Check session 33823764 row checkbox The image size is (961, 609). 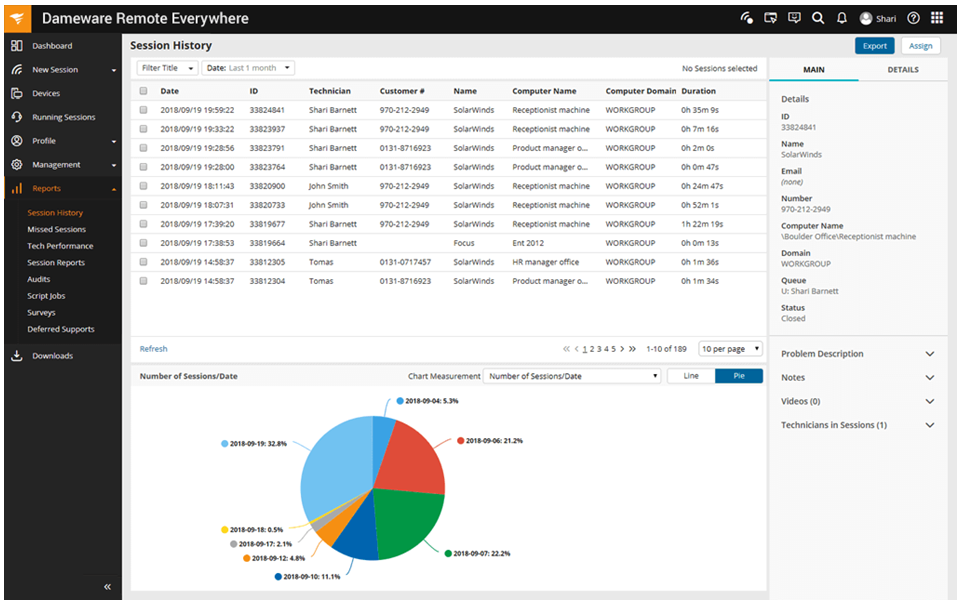(143, 167)
